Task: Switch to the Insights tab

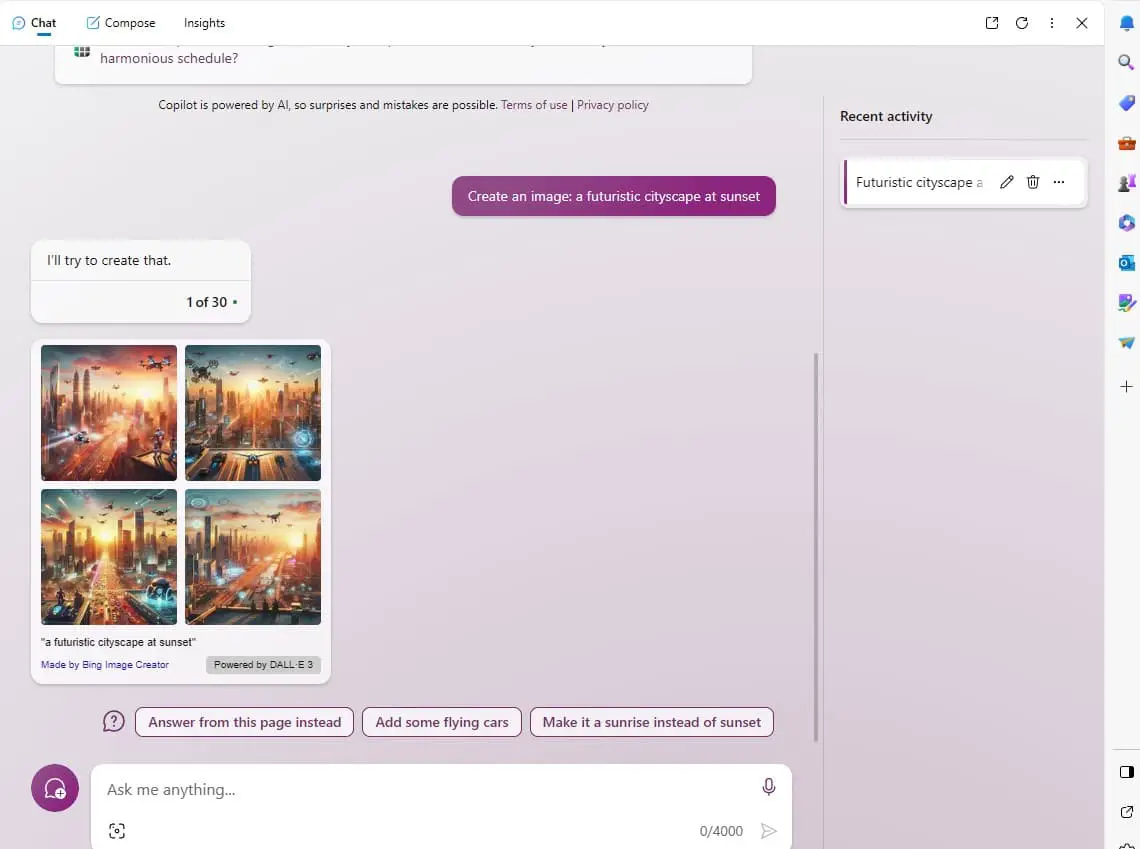Action: pyautogui.click(x=204, y=23)
